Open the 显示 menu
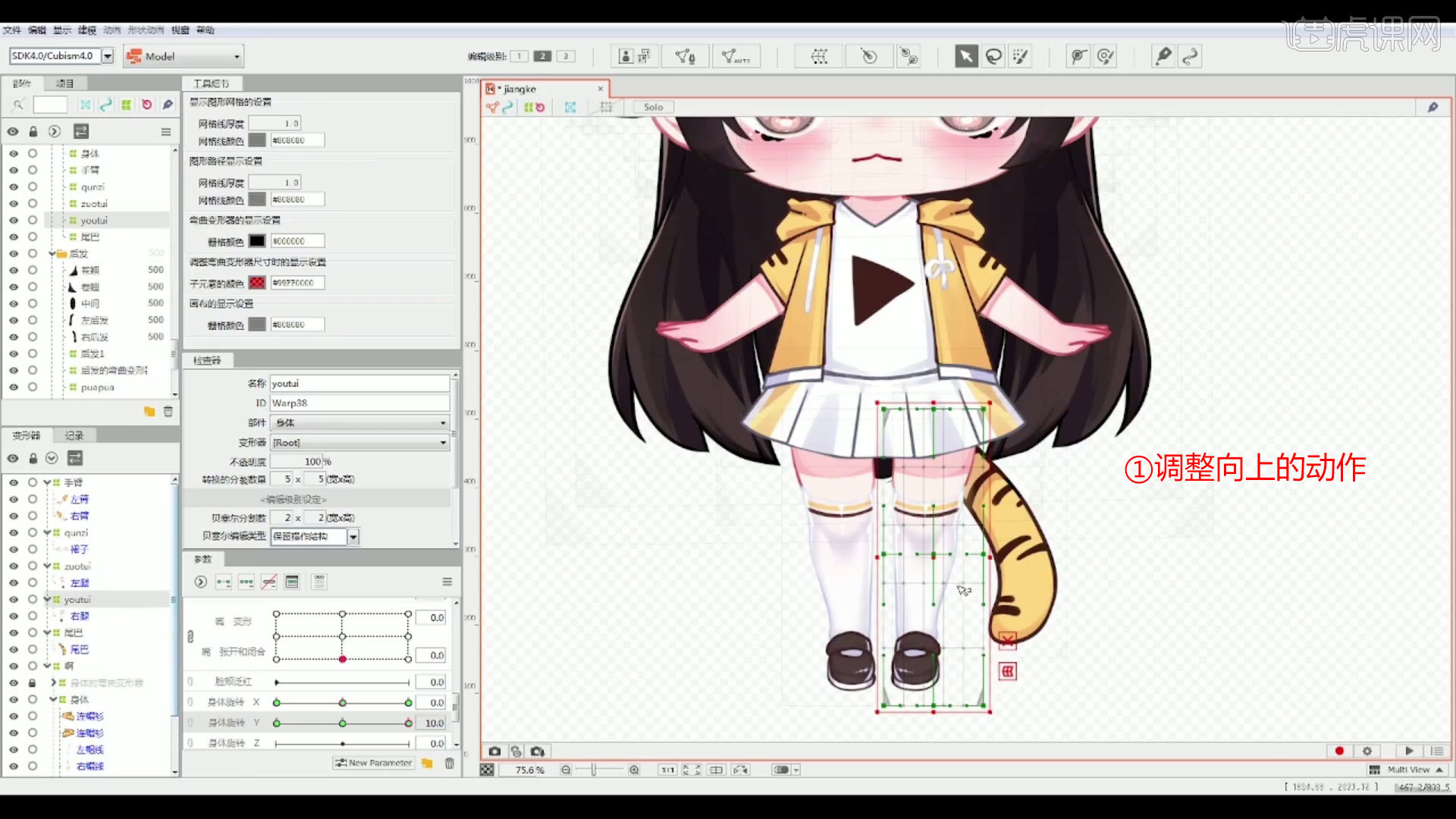 (x=62, y=30)
